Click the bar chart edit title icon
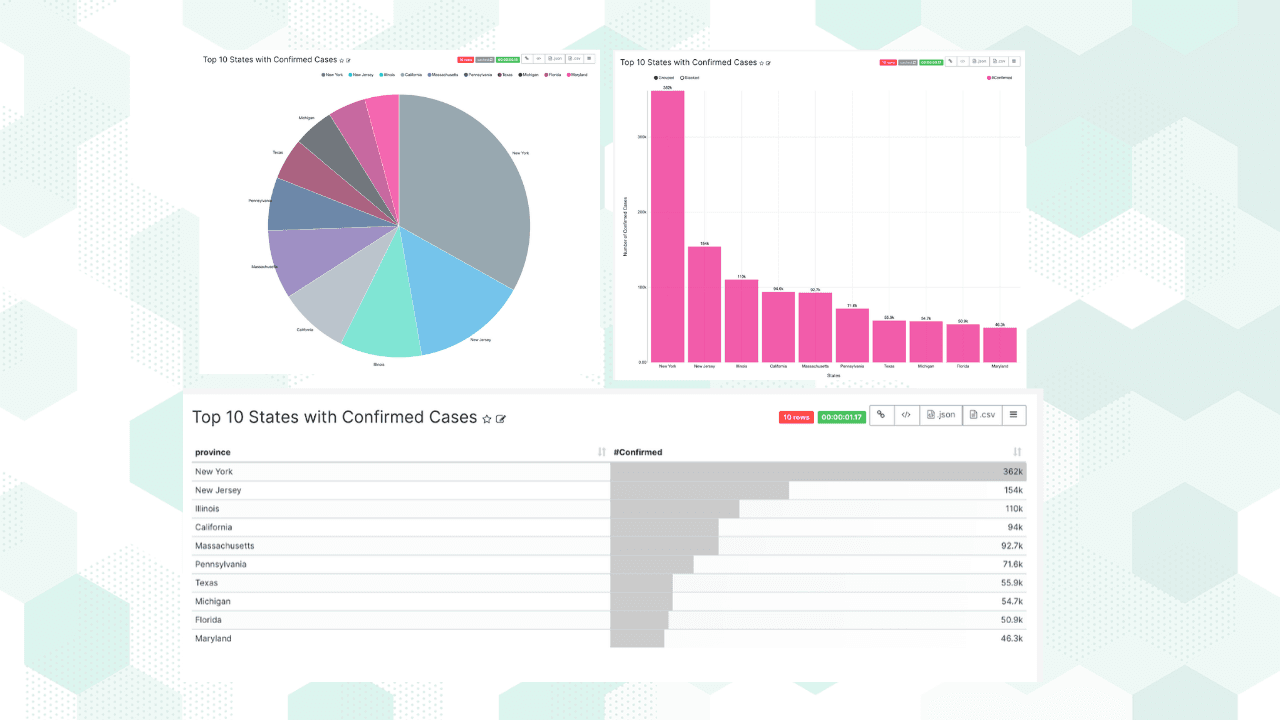Viewport: 1280px width, 720px height. pyautogui.click(x=768, y=63)
